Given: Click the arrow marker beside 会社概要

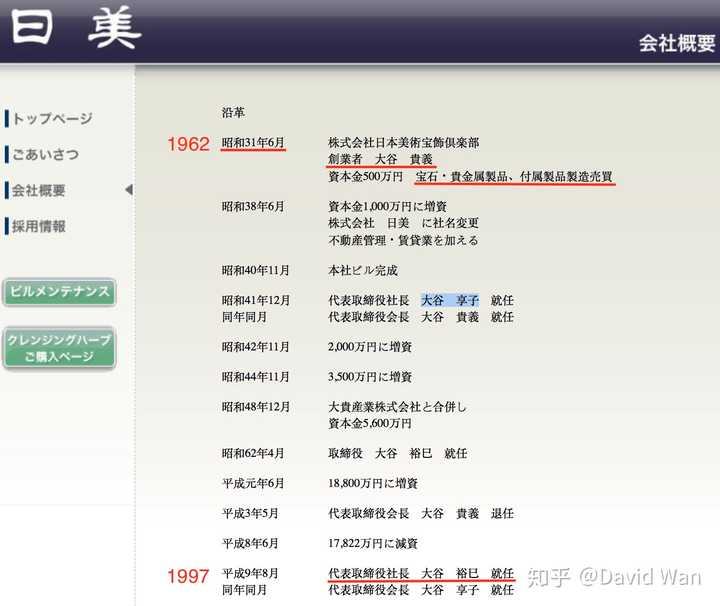Looking at the screenshot, I should [129, 190].
